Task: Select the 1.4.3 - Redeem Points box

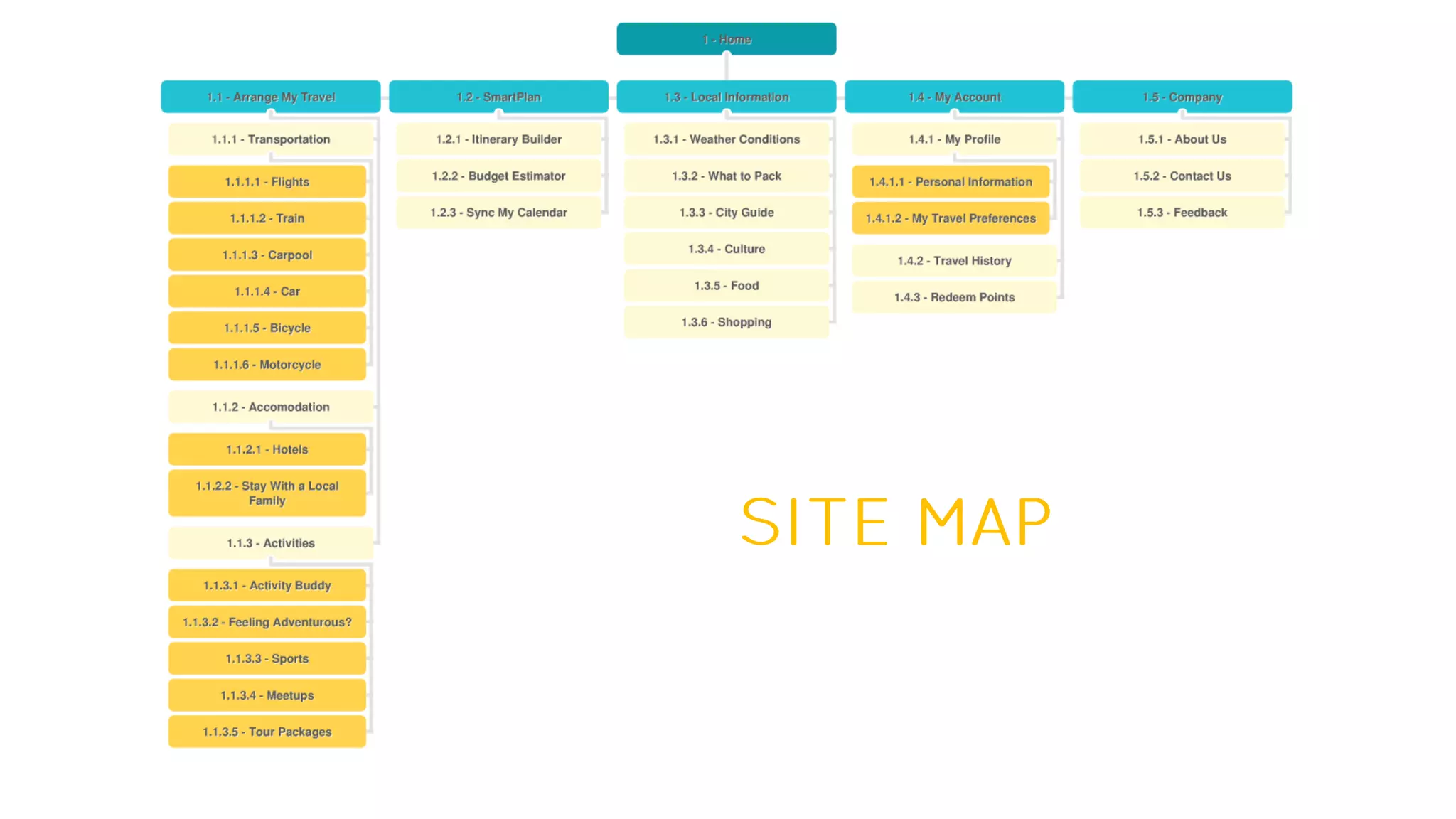Action: tap(954, 297)
